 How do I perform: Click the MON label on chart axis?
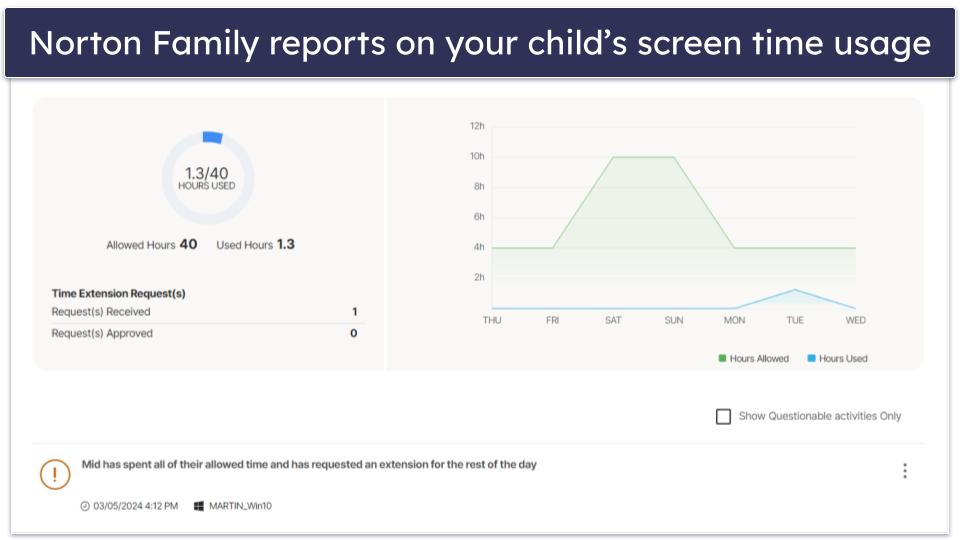(x=734, y=320)
